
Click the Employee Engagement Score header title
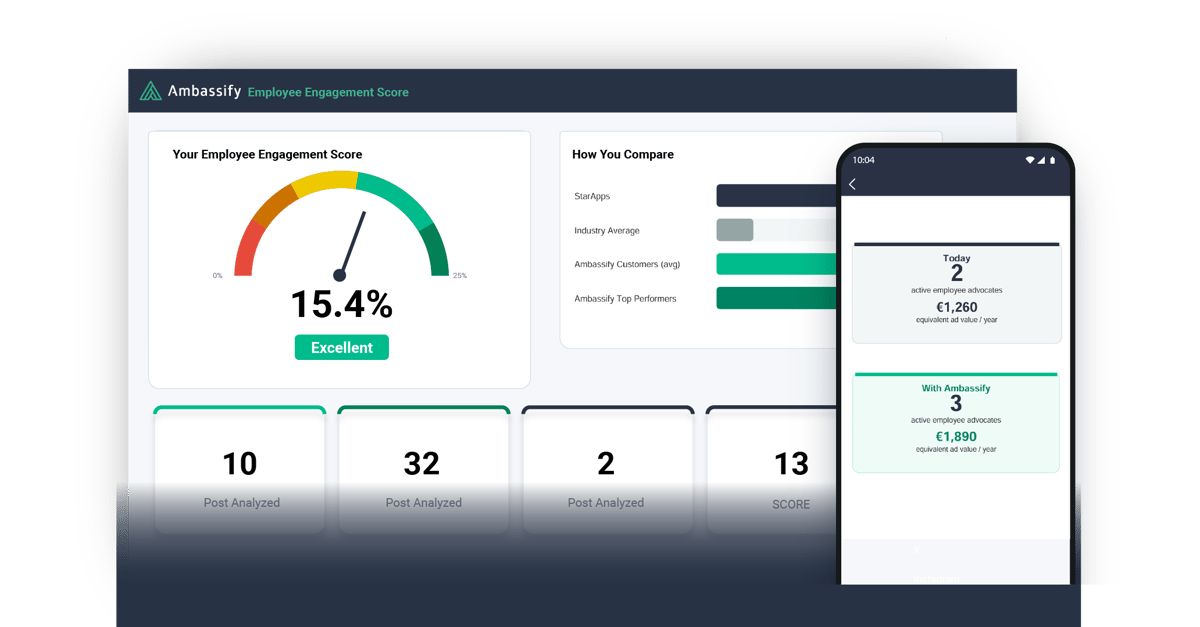click(x=328, y=92)
